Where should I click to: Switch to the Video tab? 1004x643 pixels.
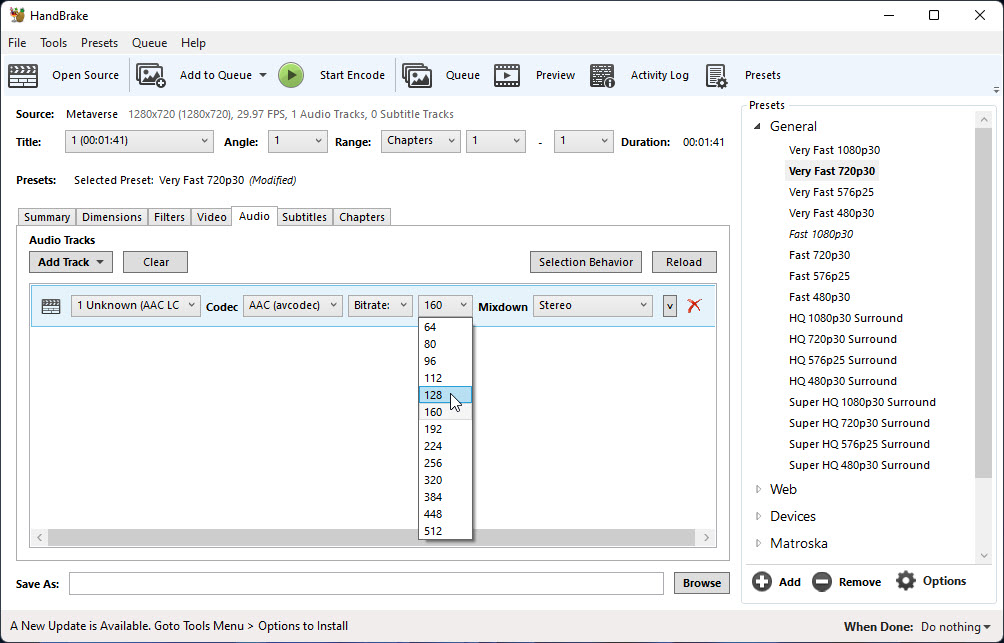(x=211, y=217)
